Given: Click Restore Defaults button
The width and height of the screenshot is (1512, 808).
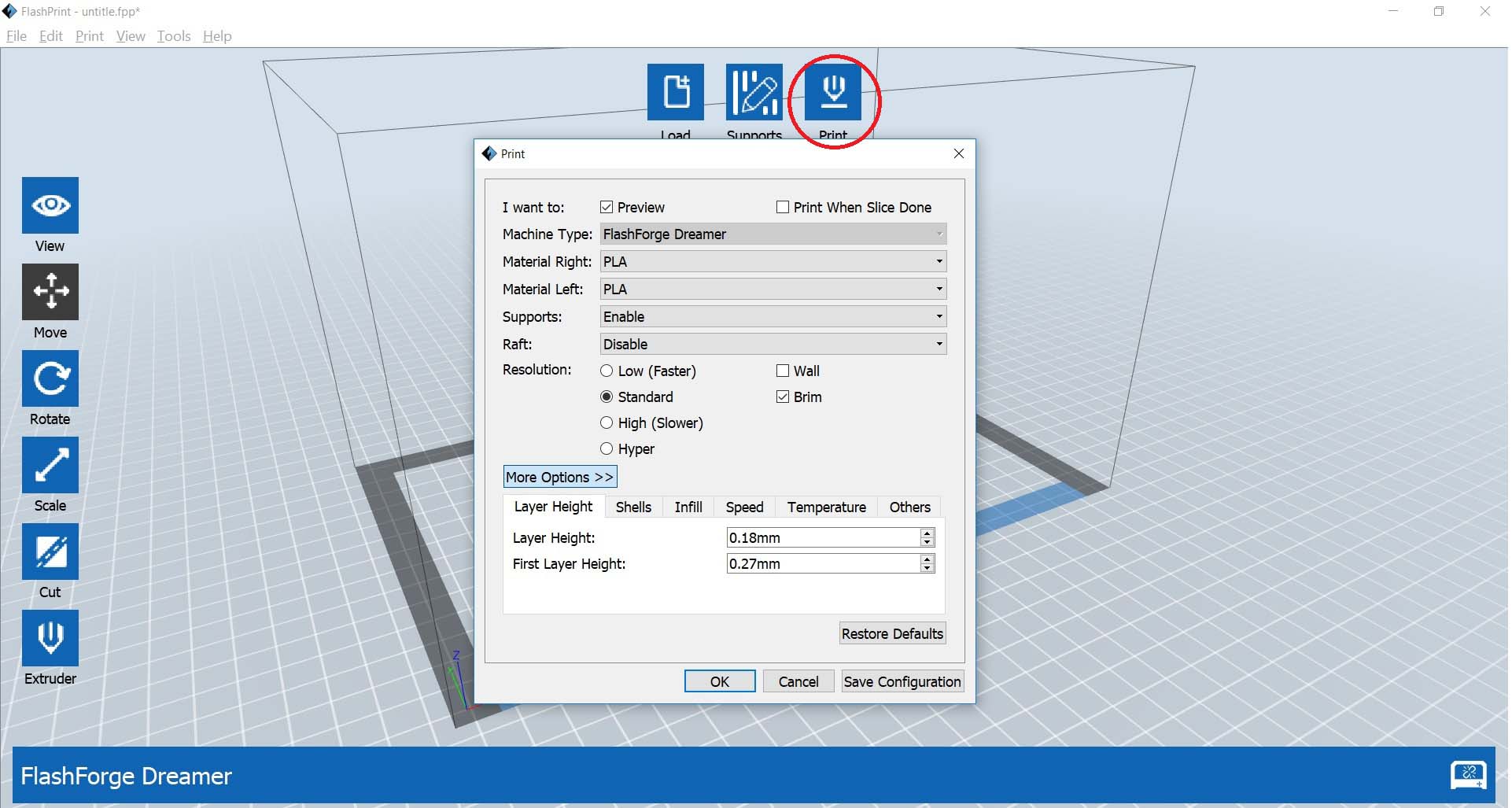Looking at the screenshot, I should point(892,633).
